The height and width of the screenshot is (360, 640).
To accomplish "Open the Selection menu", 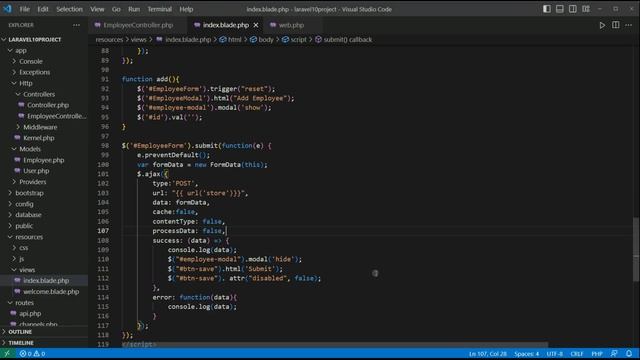I will (69, 9).
